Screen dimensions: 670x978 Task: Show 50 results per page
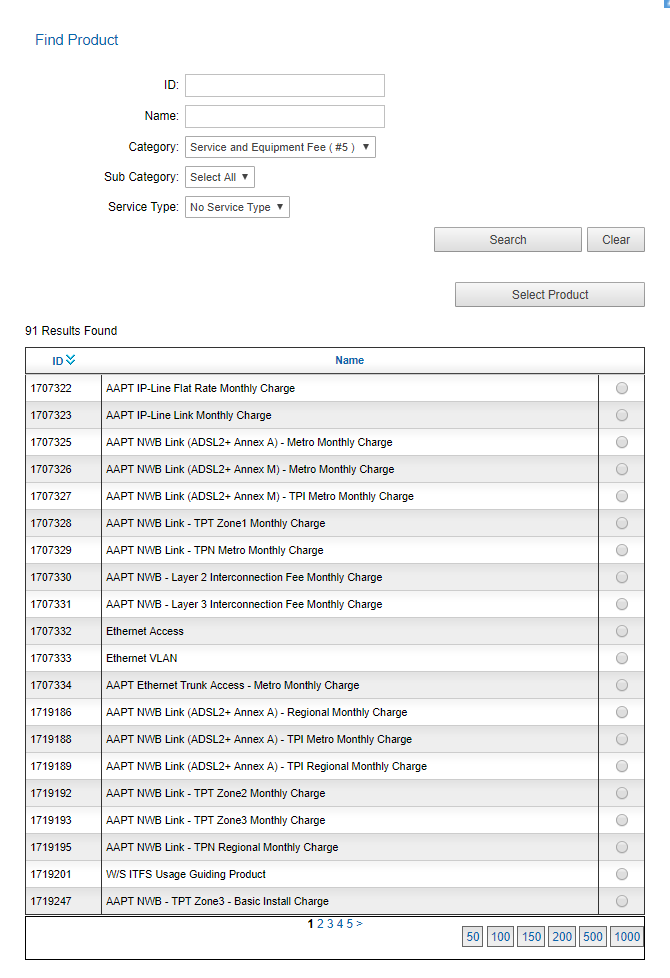473,937
